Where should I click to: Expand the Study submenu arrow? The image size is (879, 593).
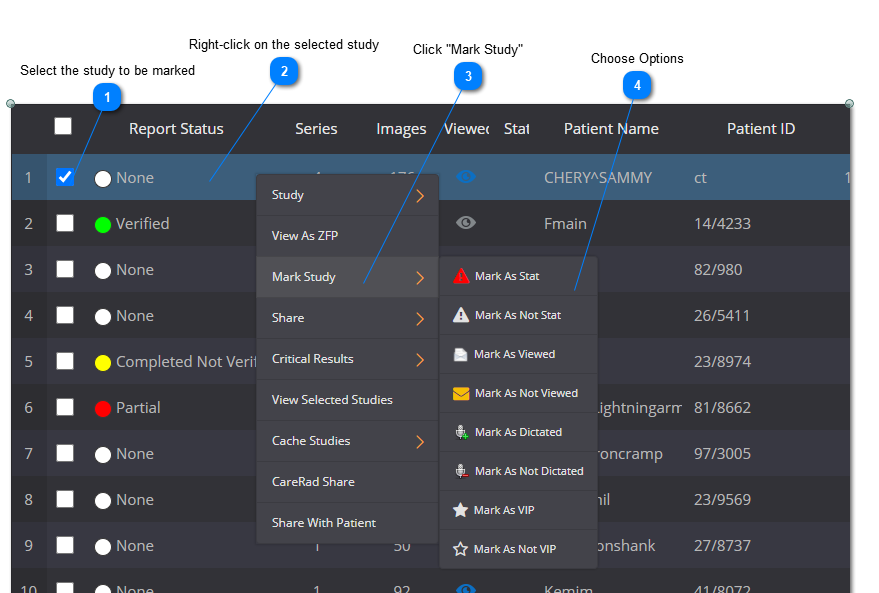click(420, 196)
